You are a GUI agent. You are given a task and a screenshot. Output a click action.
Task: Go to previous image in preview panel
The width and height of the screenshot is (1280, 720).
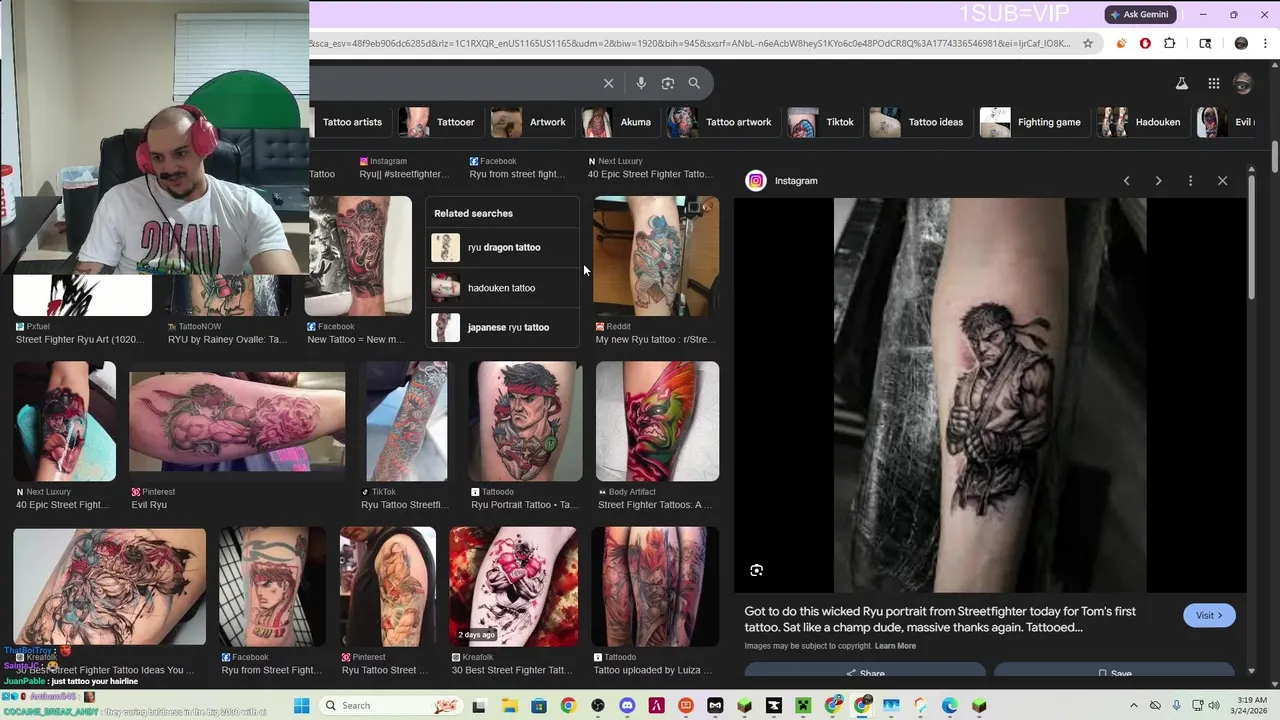coord(1126,181)
